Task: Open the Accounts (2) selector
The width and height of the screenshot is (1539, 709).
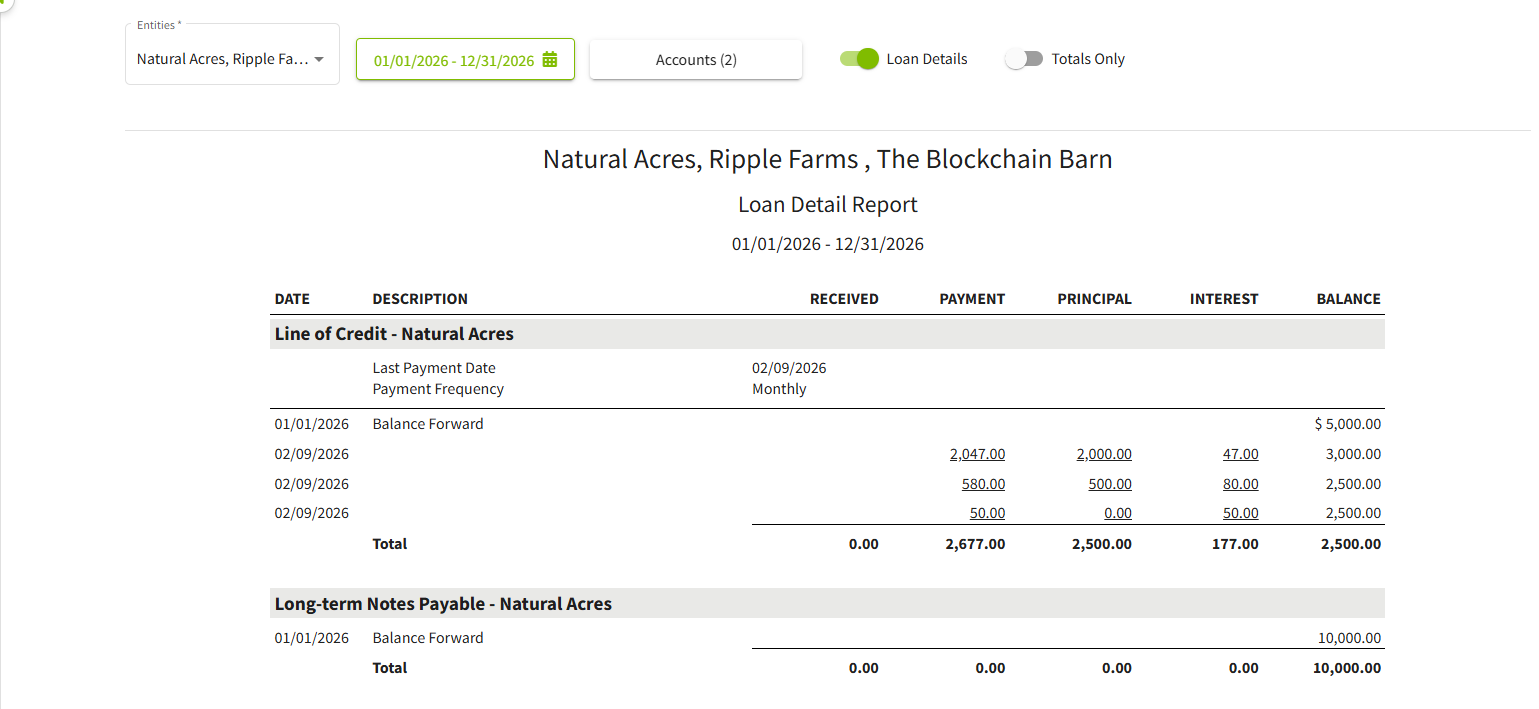Action: 696,60
